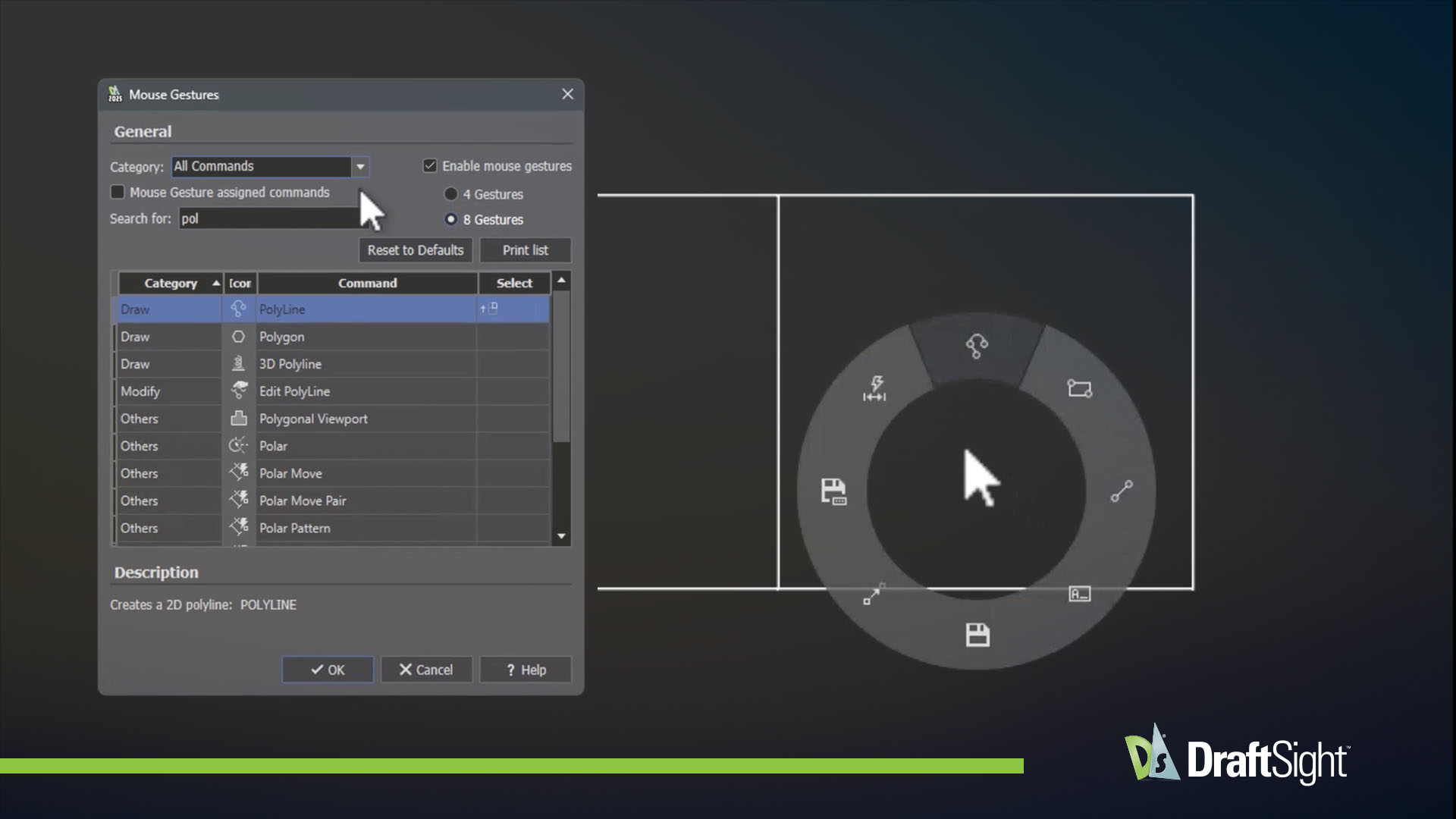Viewport: 1456px width, 819px height.
Task: Click the note/text icon in gesture wheel
Action: point(1079,594)
